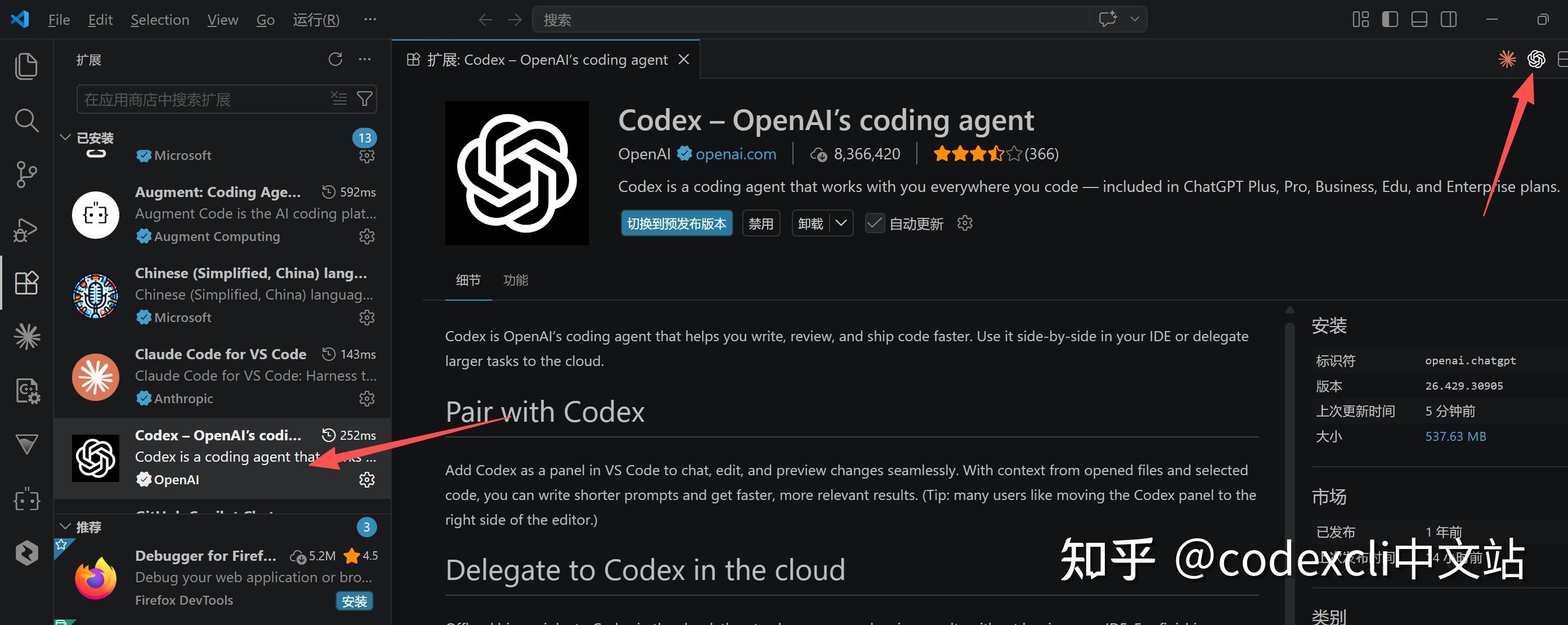Collapse the installed extensions section
This screenshot has height=625, width=1568.
point(65,138)
